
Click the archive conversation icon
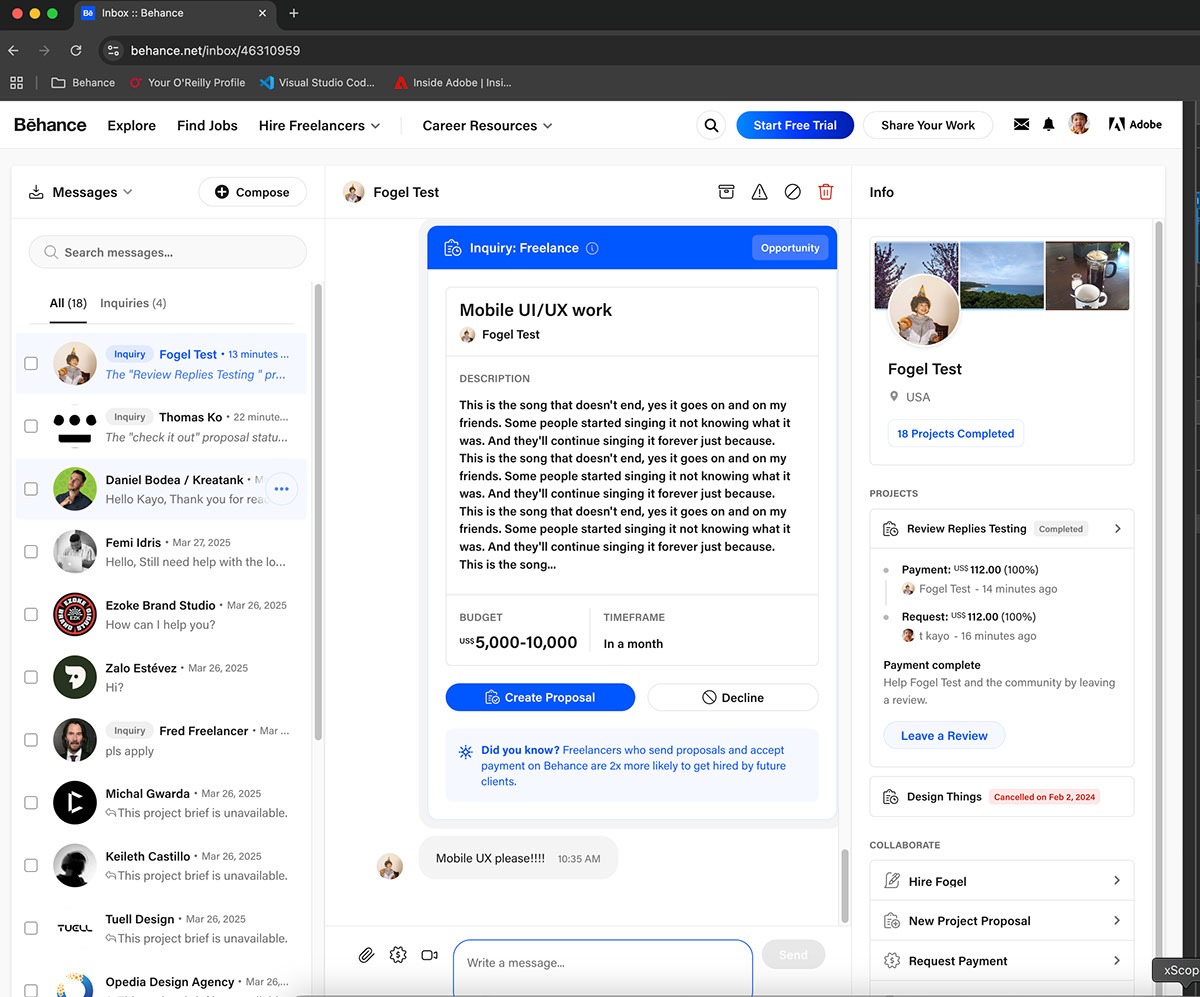(726, 192)
